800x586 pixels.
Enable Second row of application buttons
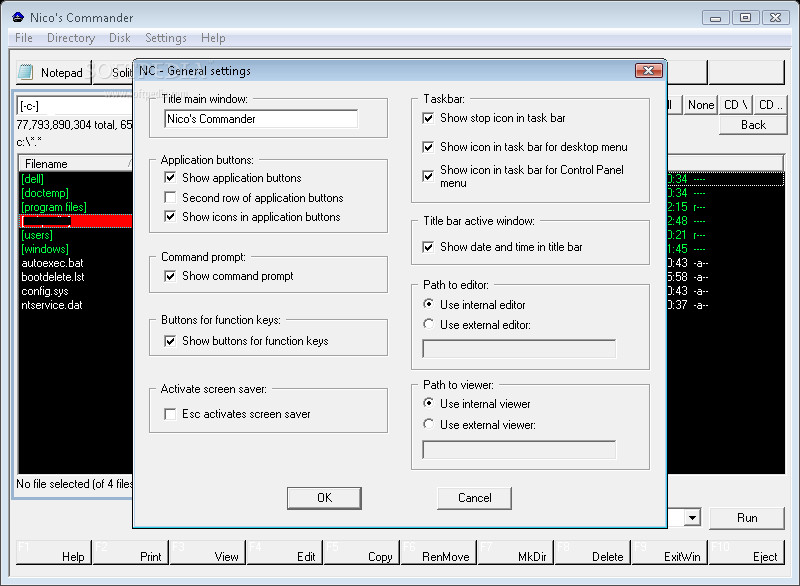coord(170,197)
